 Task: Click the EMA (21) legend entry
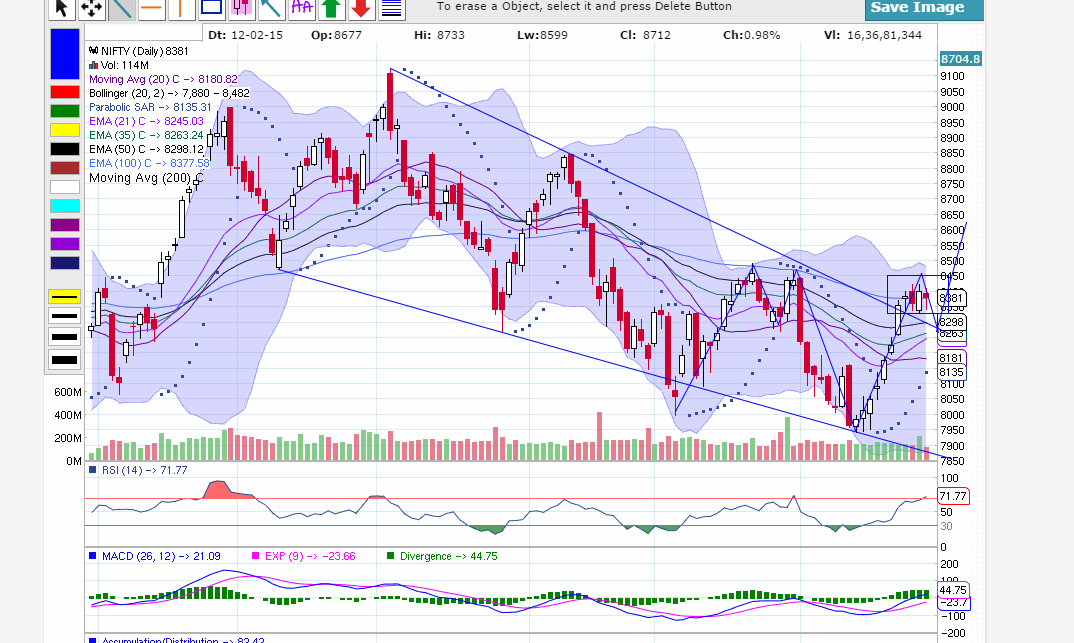point(146,121)
